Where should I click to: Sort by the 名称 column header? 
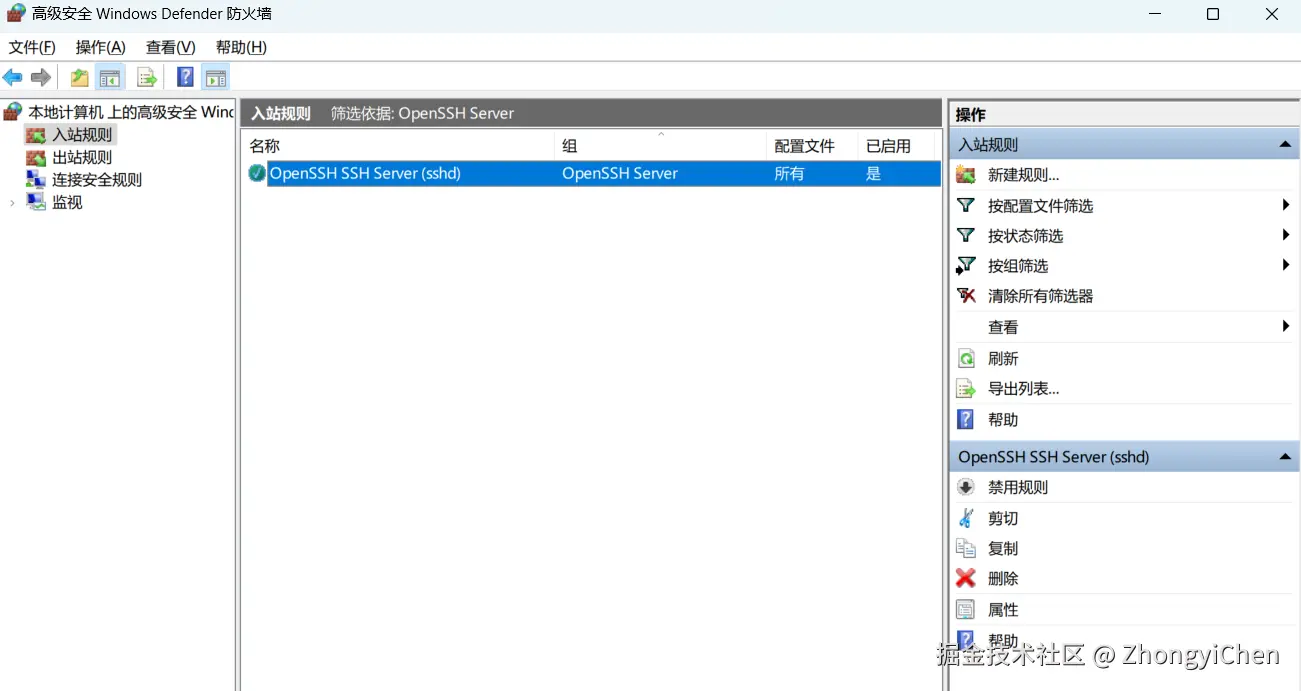click(397, 146)
